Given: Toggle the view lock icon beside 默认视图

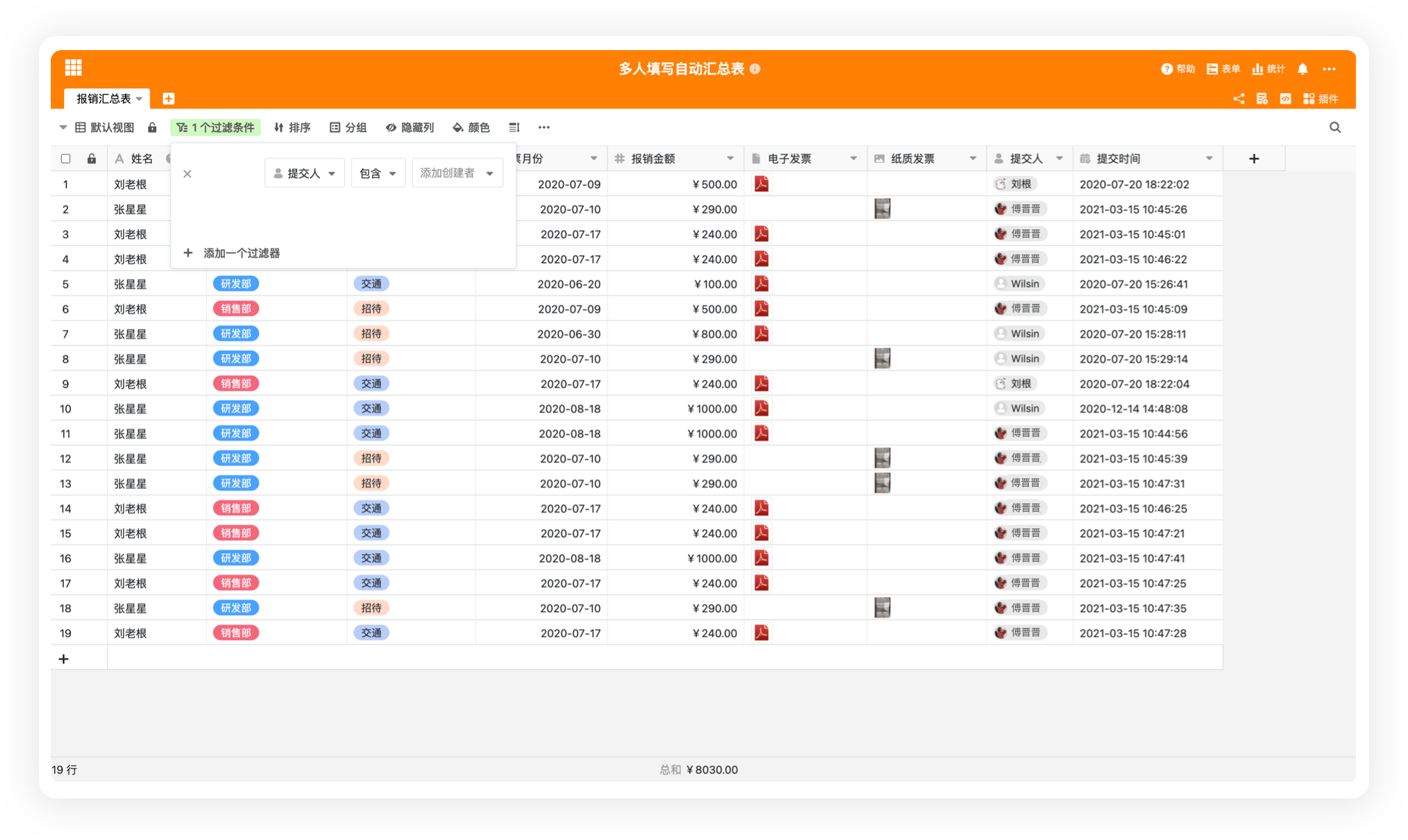Looking at the screenshot, I should click(x=152, y=127).
